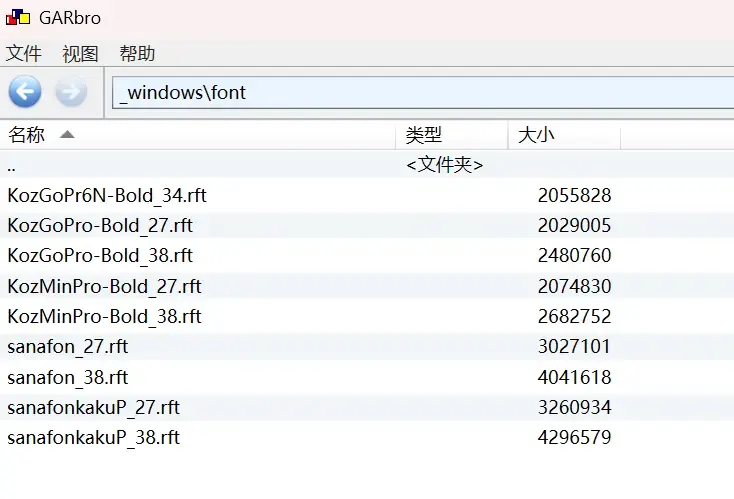This screenshot has width=734, height=499.
Task: Select file KozMinPro-Bold_27.rft
Action: click(104, 286)
